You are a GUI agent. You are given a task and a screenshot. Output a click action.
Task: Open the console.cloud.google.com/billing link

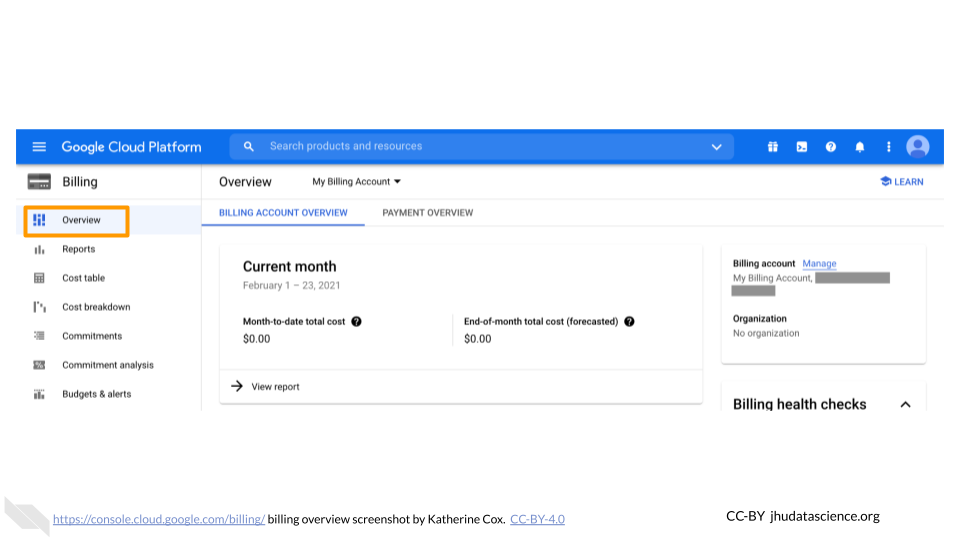159,519
